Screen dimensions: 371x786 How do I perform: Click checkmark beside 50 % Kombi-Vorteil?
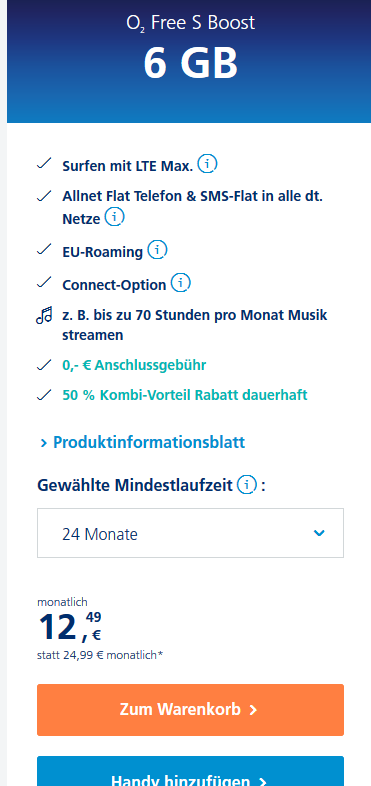[44, 395]
